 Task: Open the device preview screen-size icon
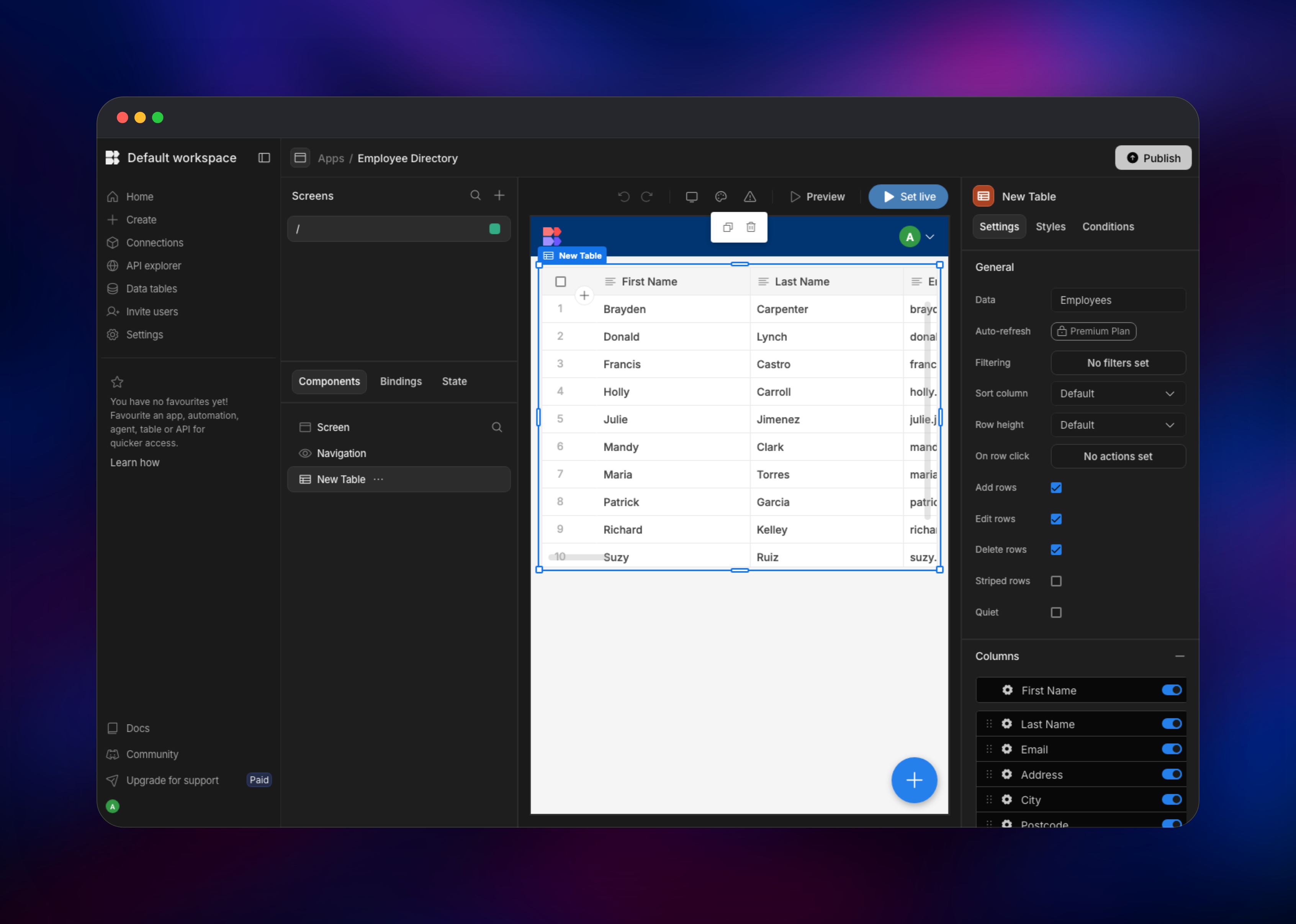point(691,197)
